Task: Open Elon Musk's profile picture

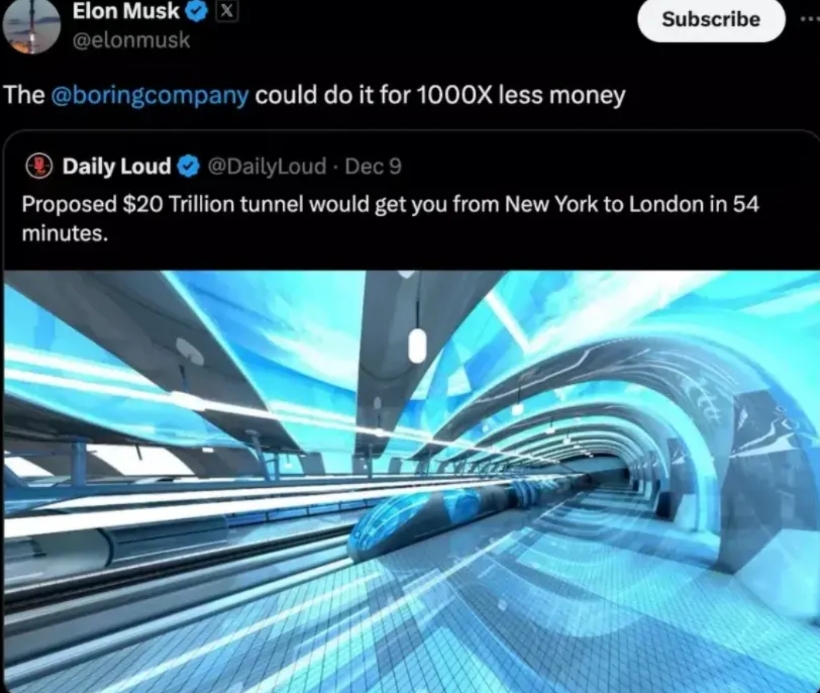Action: tap(32, 26)
